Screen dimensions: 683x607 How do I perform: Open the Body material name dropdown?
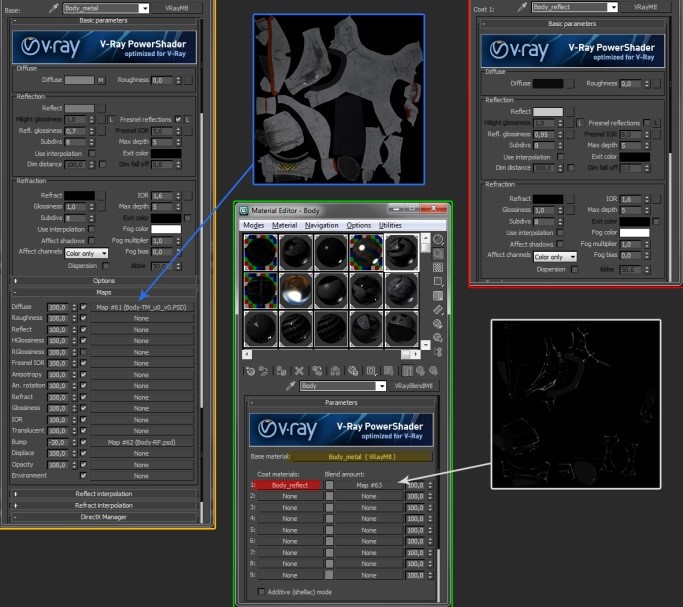click(381, 386)
